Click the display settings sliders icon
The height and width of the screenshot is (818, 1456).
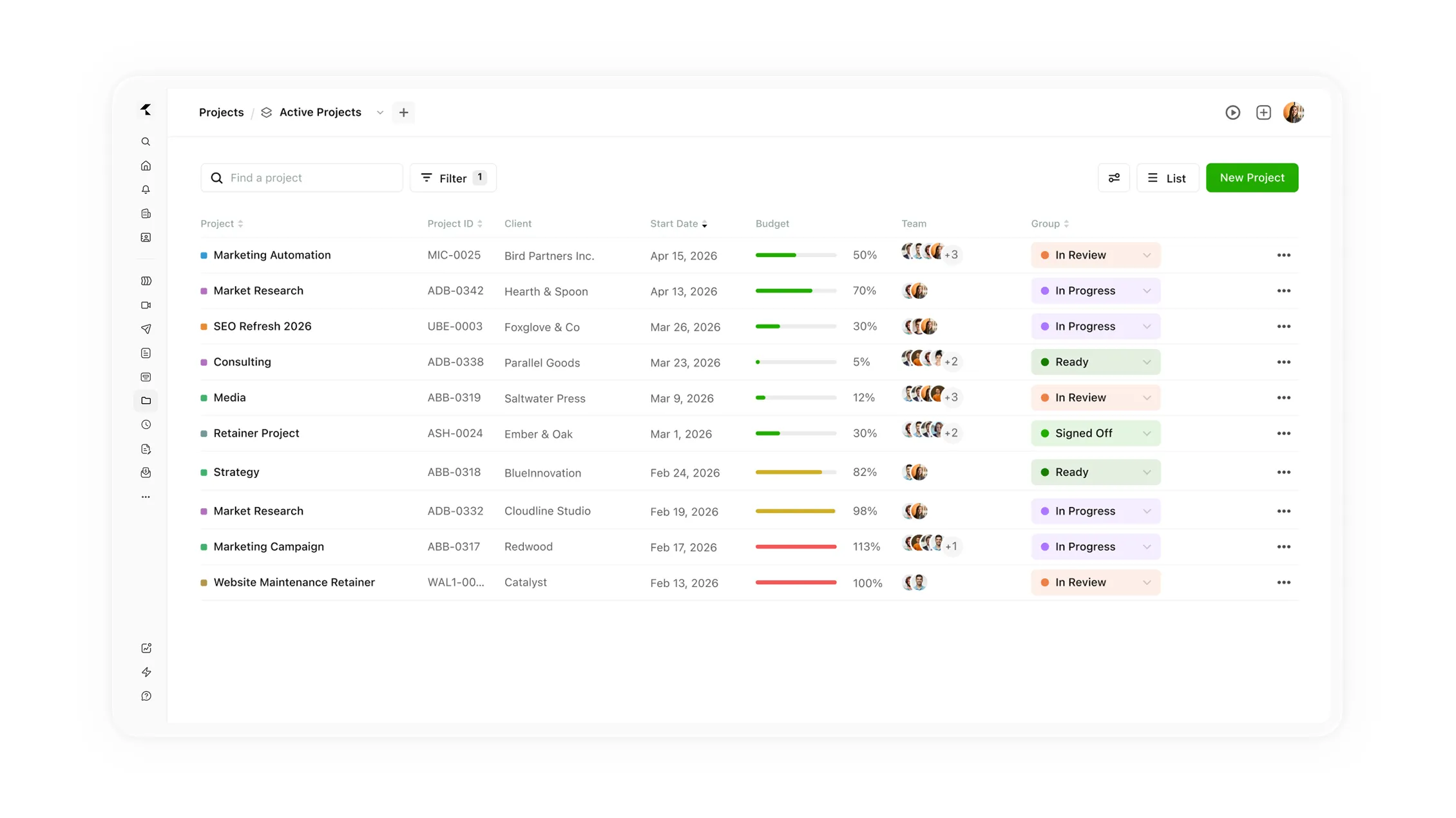(1113, 178)
